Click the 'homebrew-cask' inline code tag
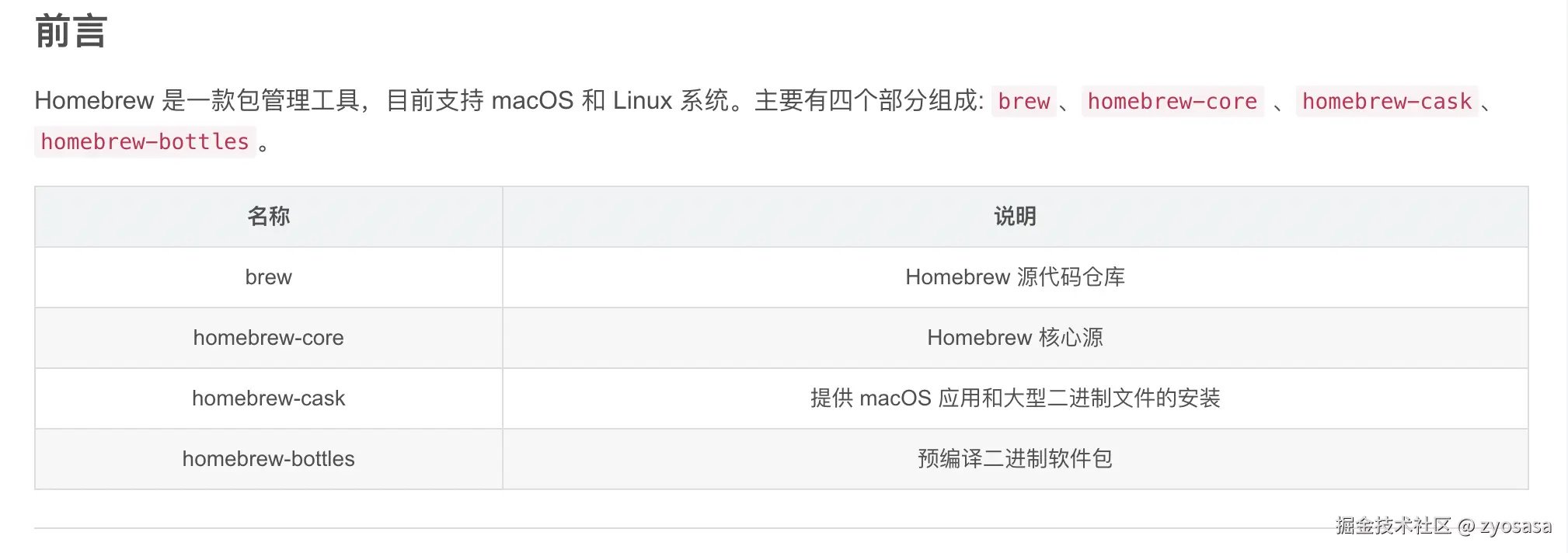 pyautogui.click(x=1386, y=102)
